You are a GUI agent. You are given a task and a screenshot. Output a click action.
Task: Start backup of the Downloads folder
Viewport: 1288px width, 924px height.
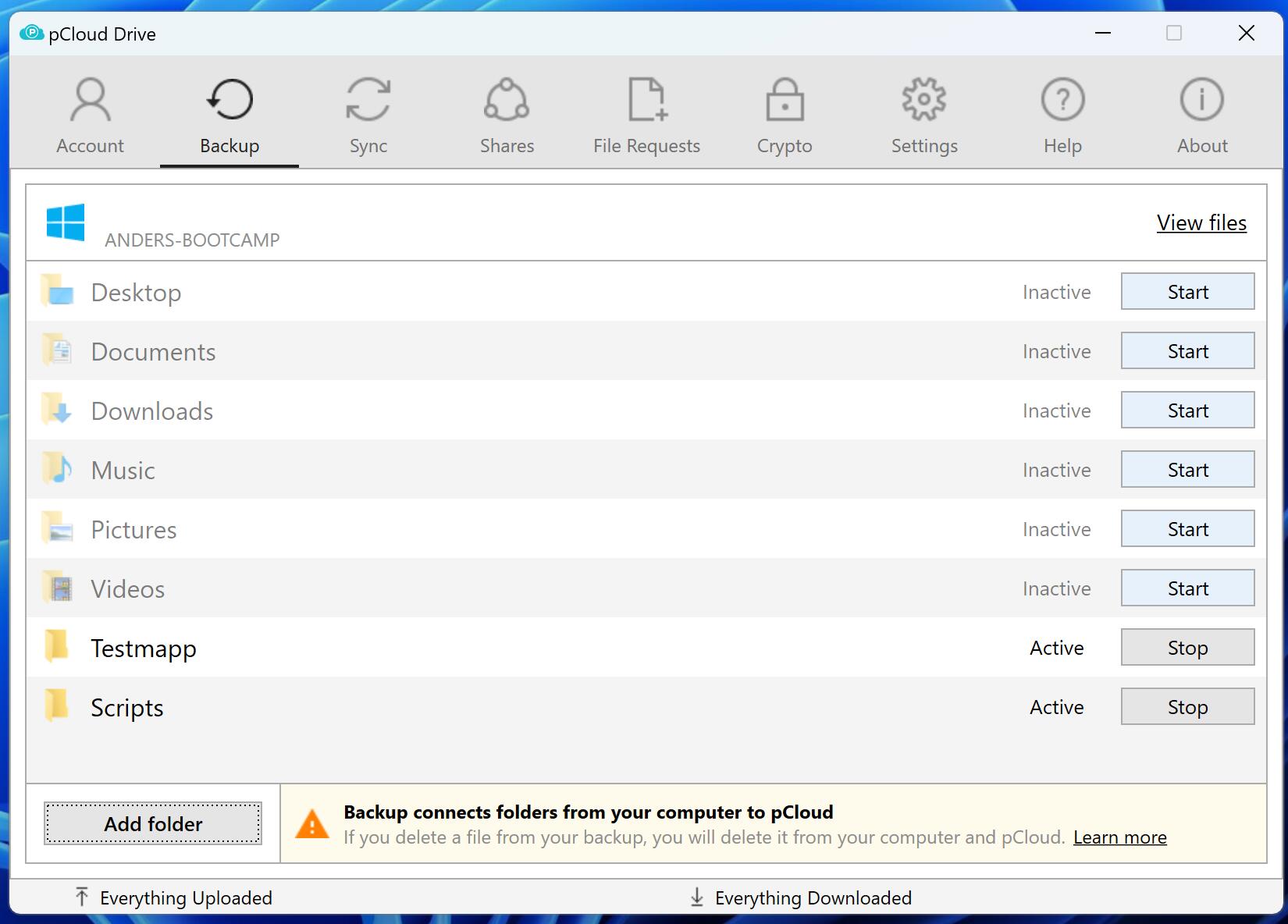click(x=1187, y=410)
